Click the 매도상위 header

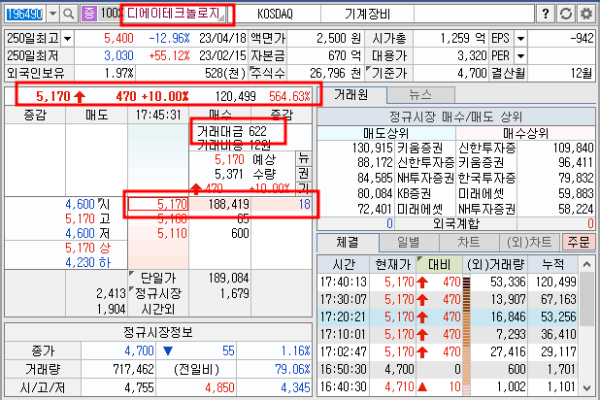tap(386, 133)
